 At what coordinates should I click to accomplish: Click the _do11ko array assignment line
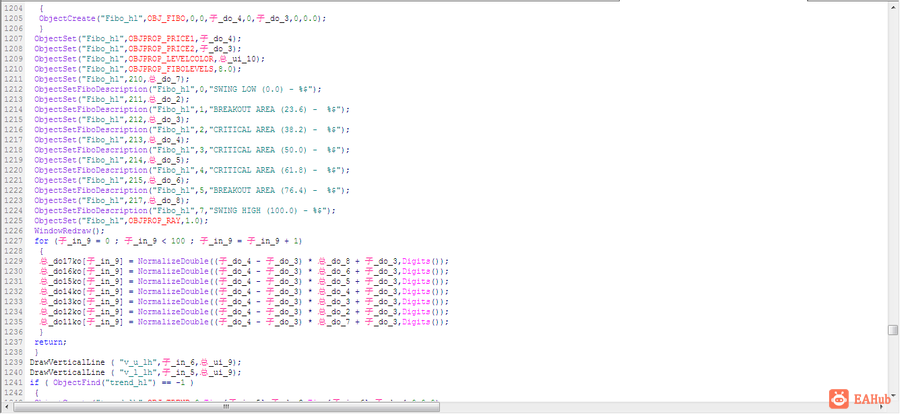(244, 322)
